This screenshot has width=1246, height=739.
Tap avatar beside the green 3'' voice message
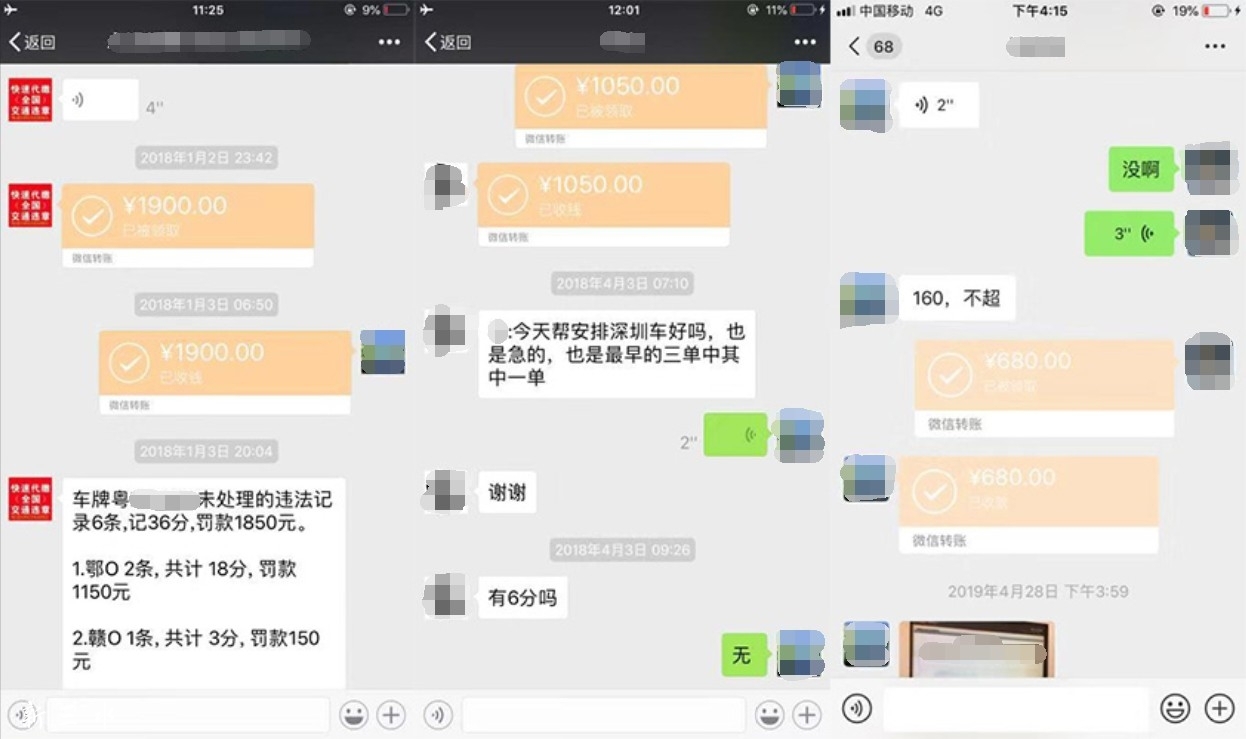pyautogui.click(x=1209, y=233)
